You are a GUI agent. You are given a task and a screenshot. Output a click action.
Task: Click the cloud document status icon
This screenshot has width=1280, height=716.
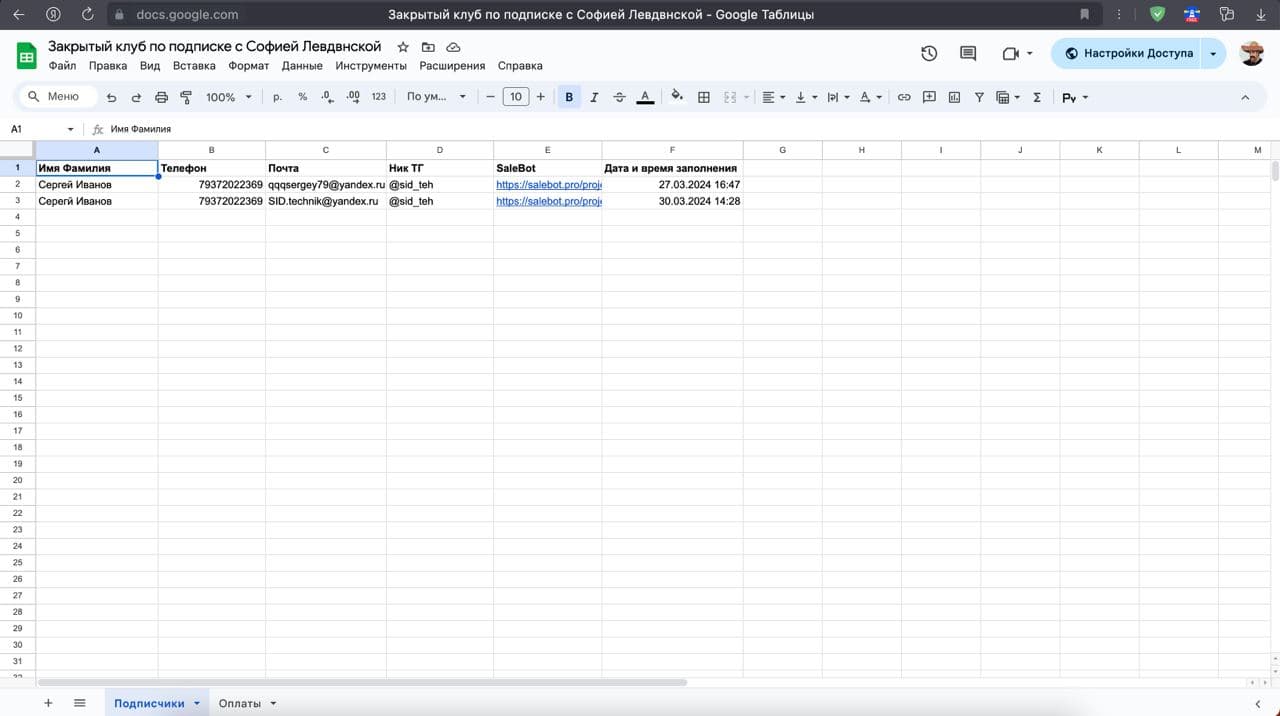click(453, 47)
